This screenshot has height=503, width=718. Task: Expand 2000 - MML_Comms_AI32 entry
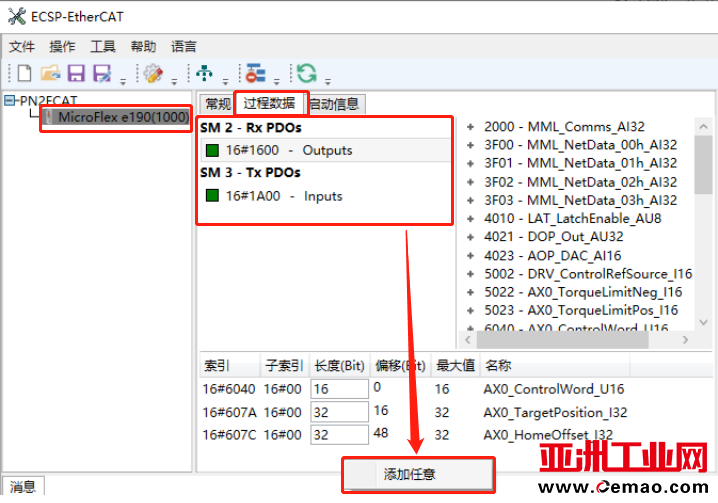(470, 127)
